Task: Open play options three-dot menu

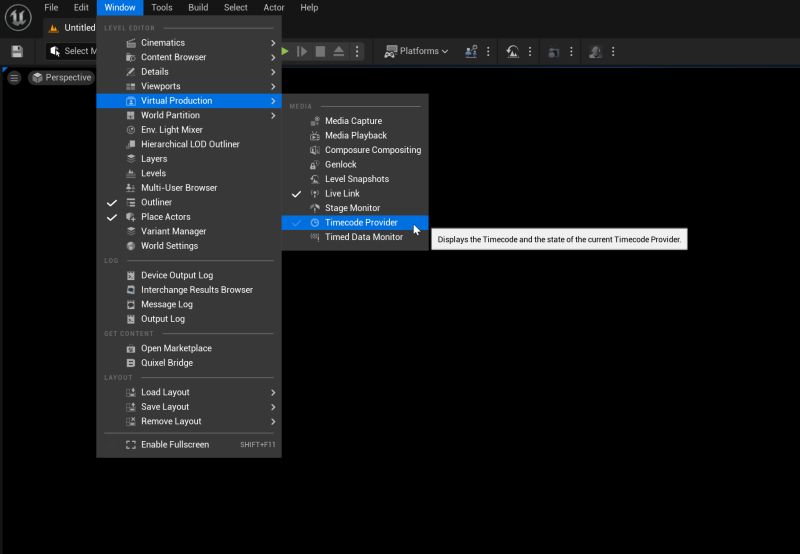Action: pos(357,51)
